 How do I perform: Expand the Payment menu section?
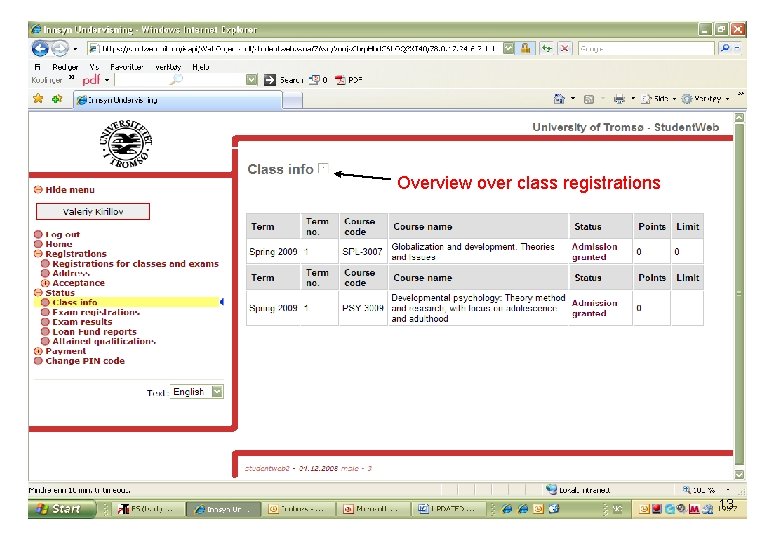(38, 351)
